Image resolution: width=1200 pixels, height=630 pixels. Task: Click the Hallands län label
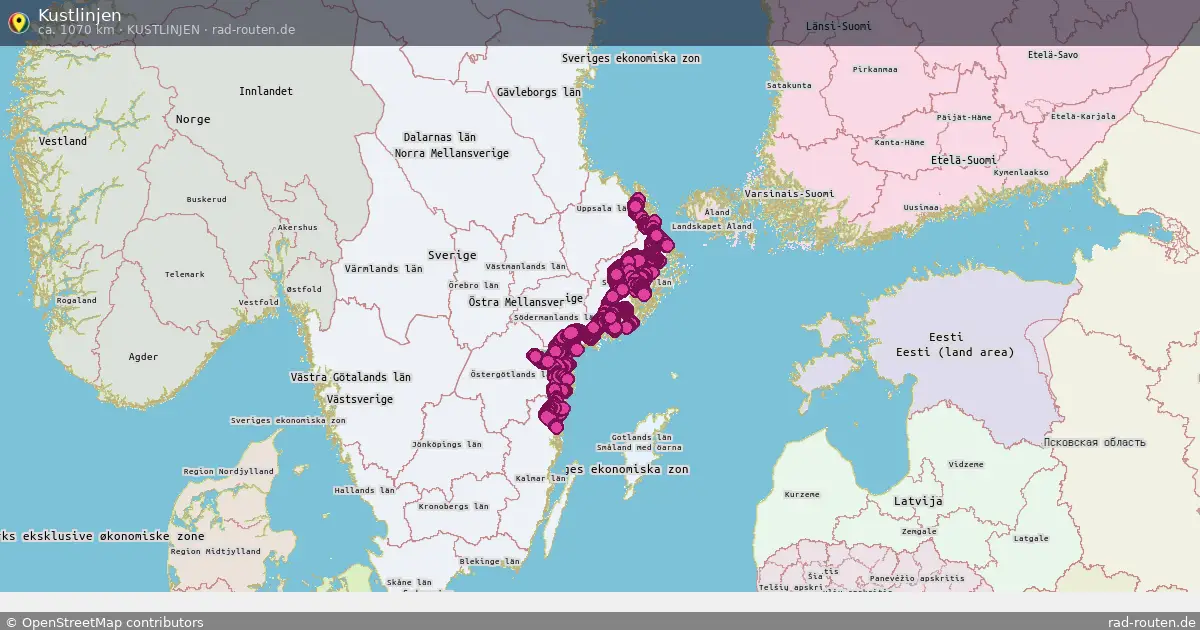click(x=364, y=490)
